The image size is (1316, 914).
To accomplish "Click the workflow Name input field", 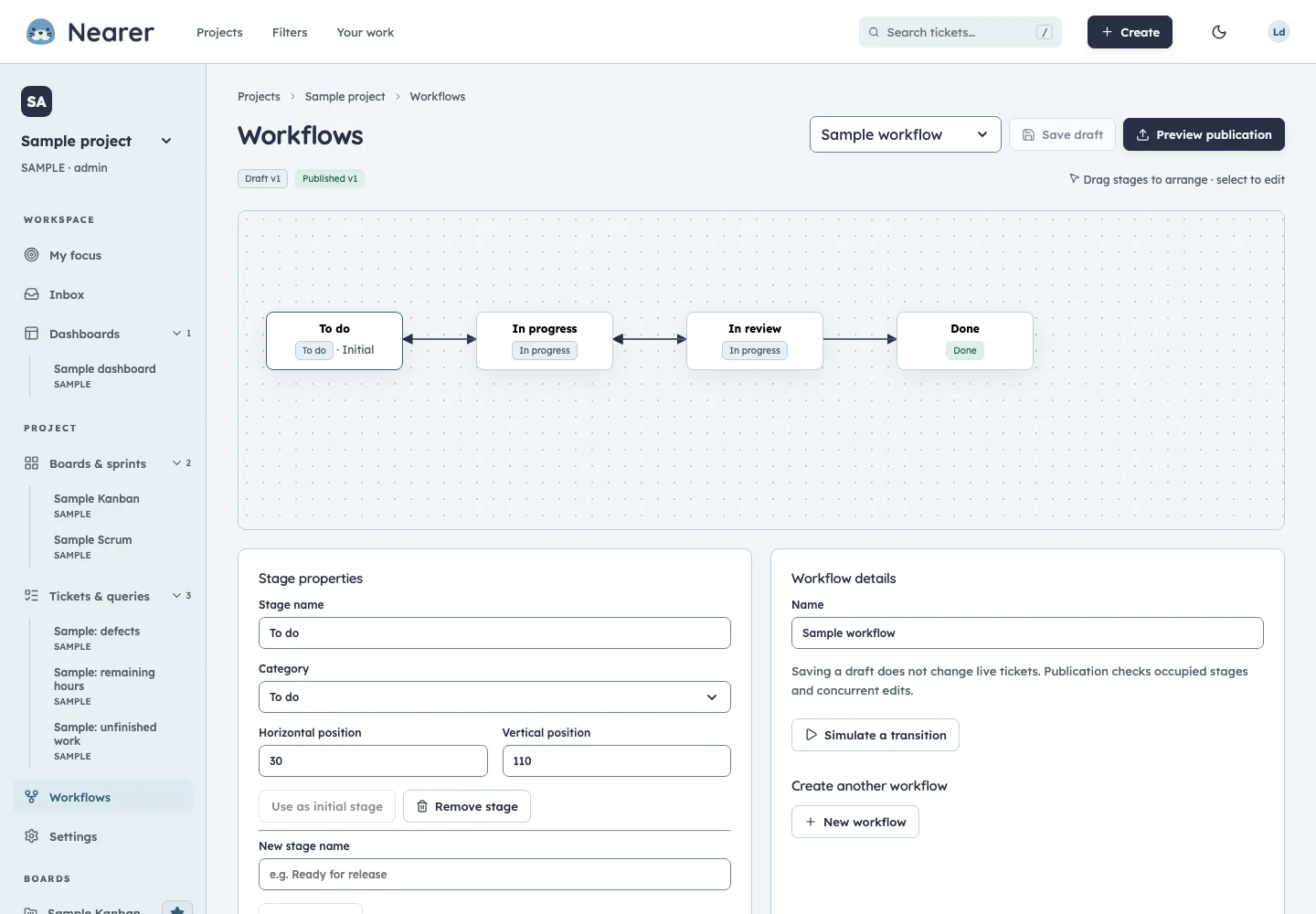I will (1027, 632).
